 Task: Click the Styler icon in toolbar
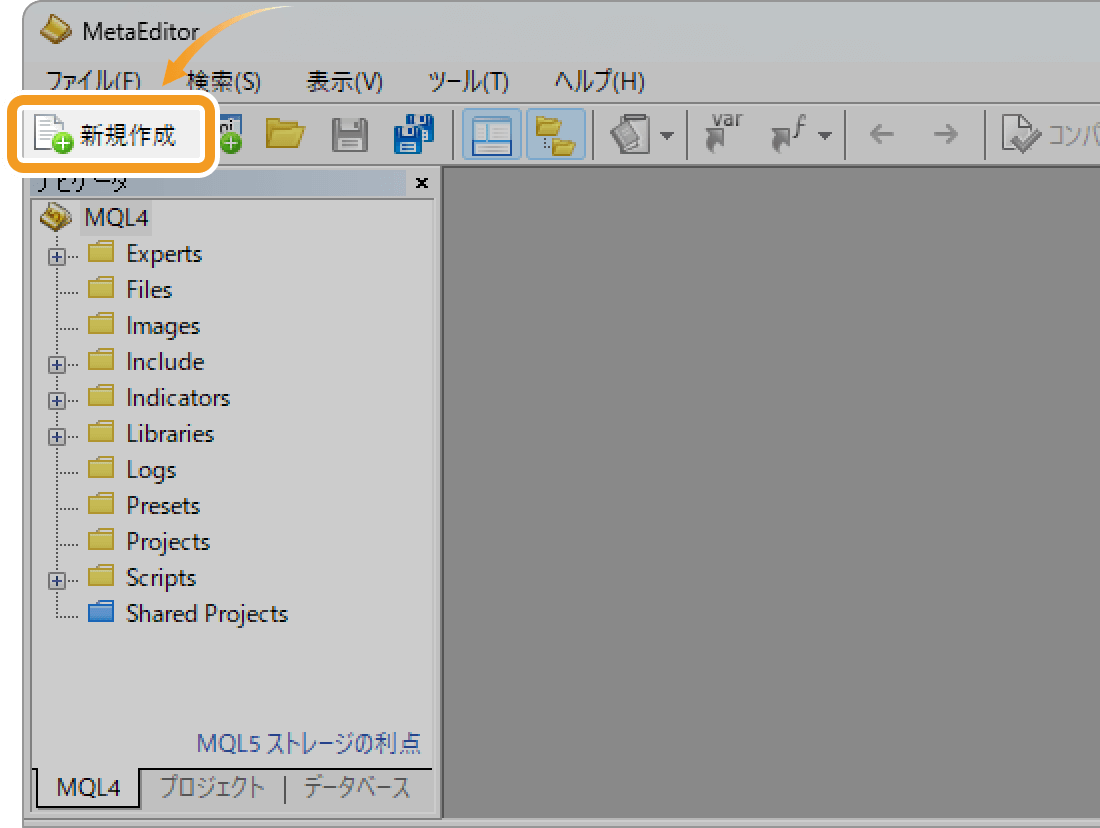629,133
